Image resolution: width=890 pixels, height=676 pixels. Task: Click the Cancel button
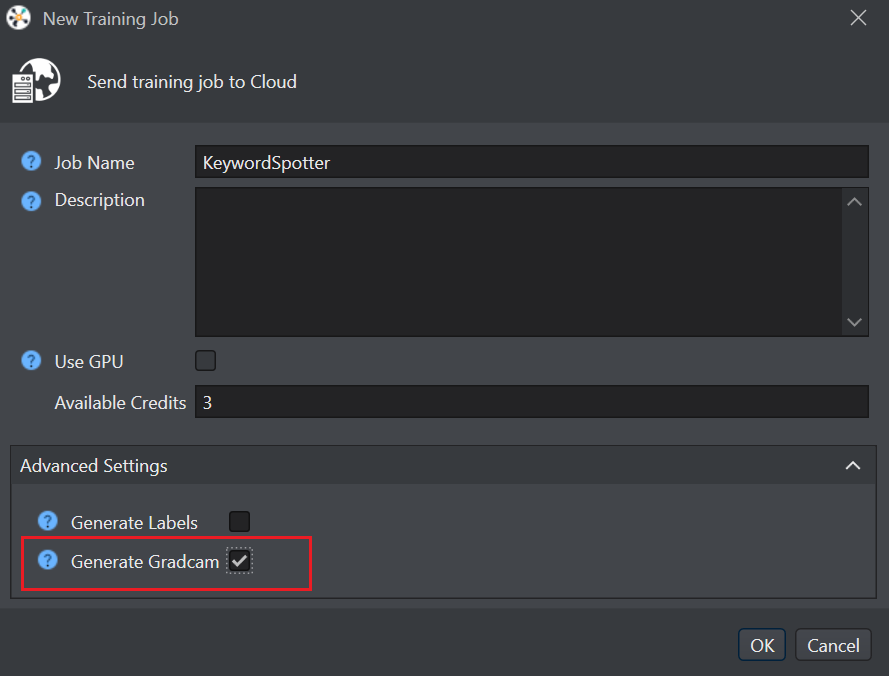pyautogui.click(x=833, y=645)
